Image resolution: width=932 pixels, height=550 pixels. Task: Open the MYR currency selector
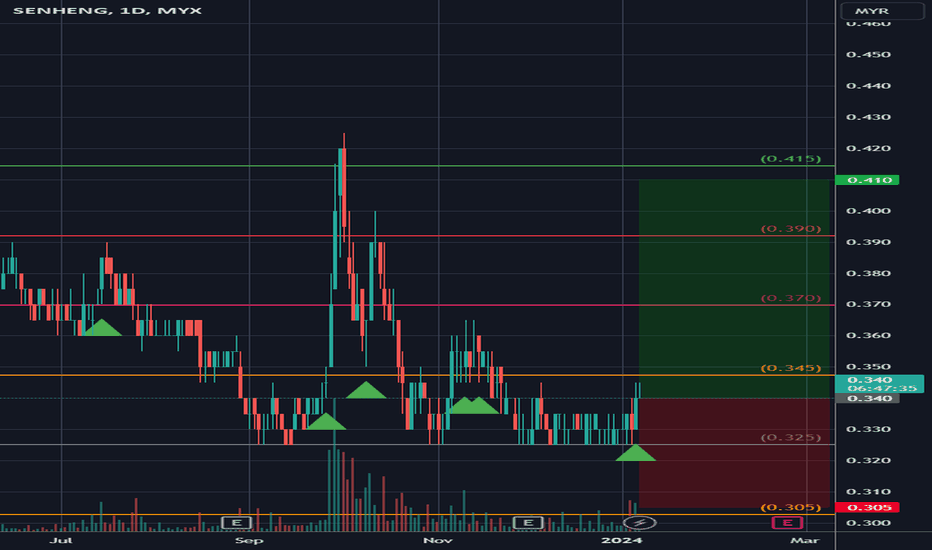882,11
